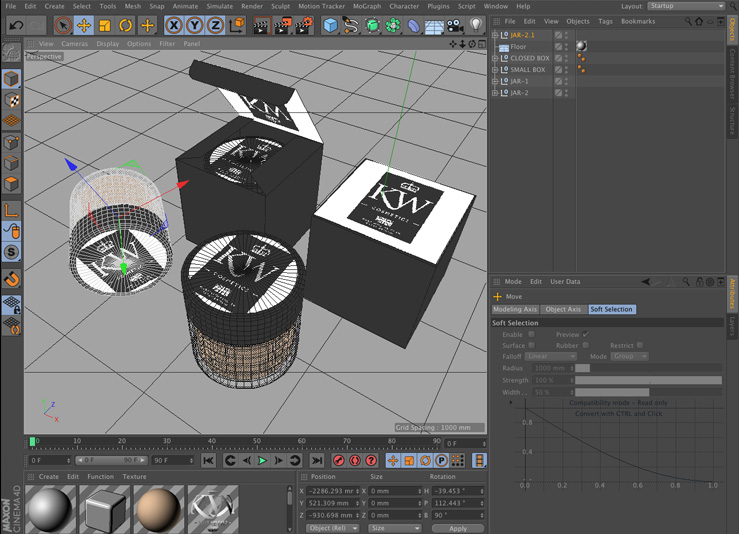The width and height of the screenshot is (739, 534).
Task: Select the Live Selection tool
Action: (x=63, y=25)
